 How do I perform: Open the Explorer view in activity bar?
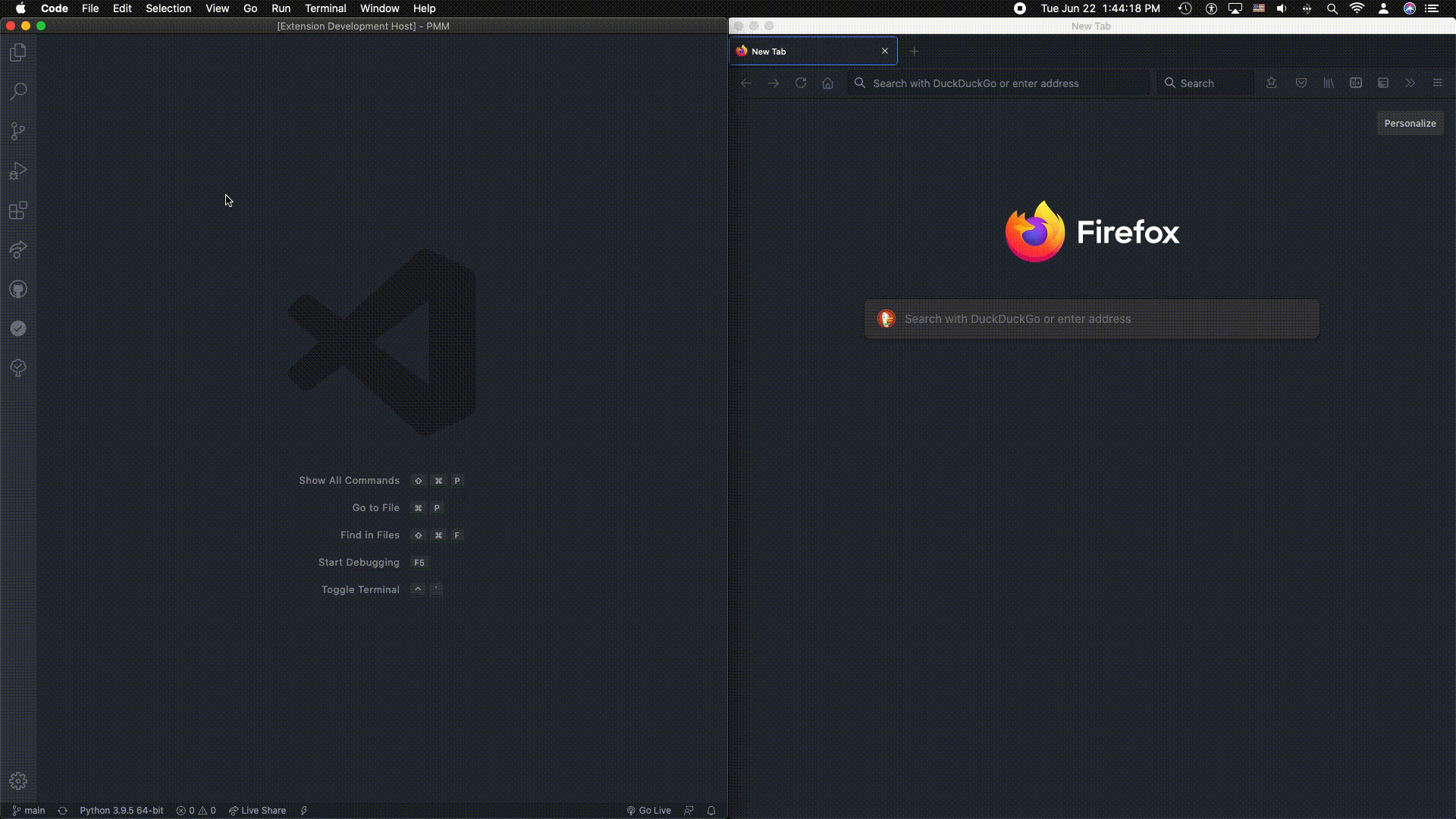18,52
